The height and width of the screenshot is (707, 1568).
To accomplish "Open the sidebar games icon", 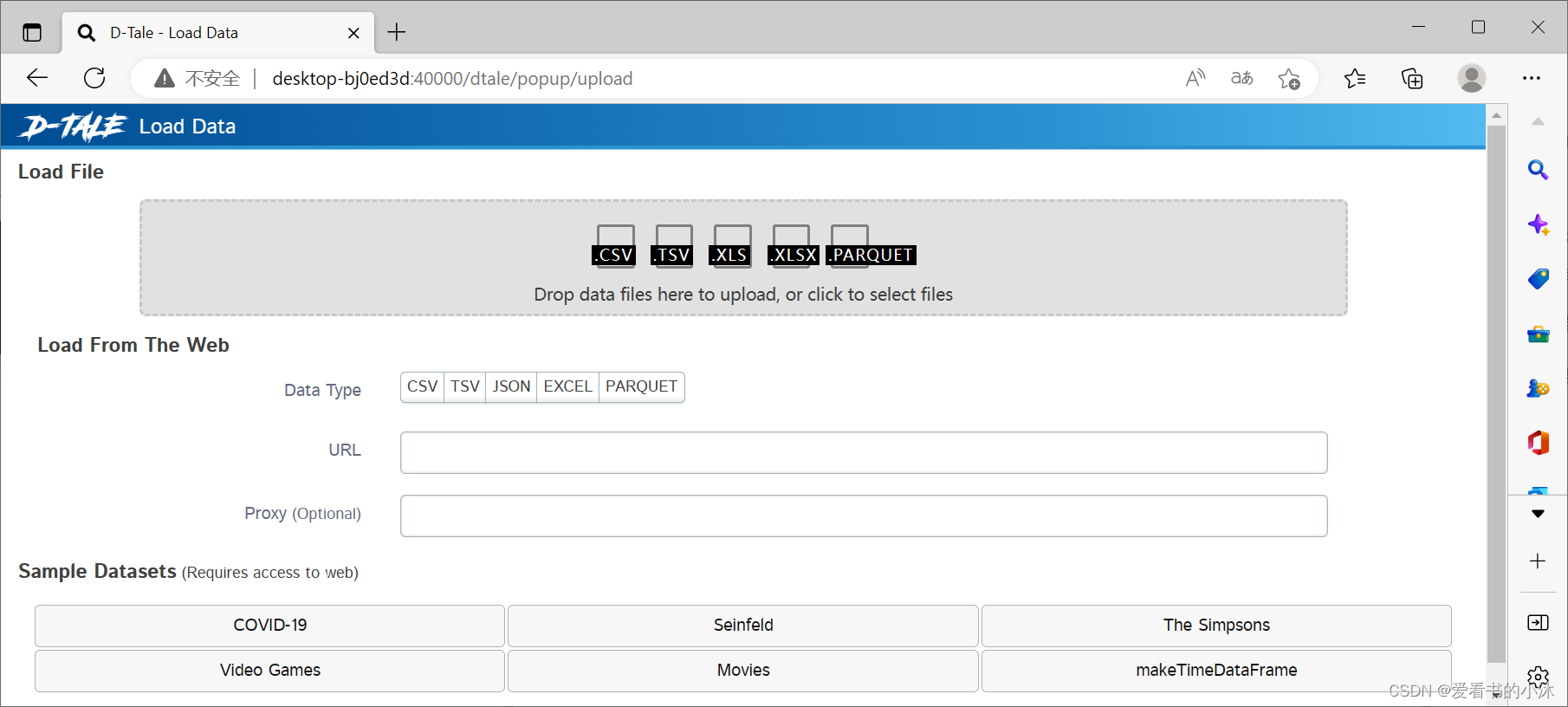I will point(1538,388).
